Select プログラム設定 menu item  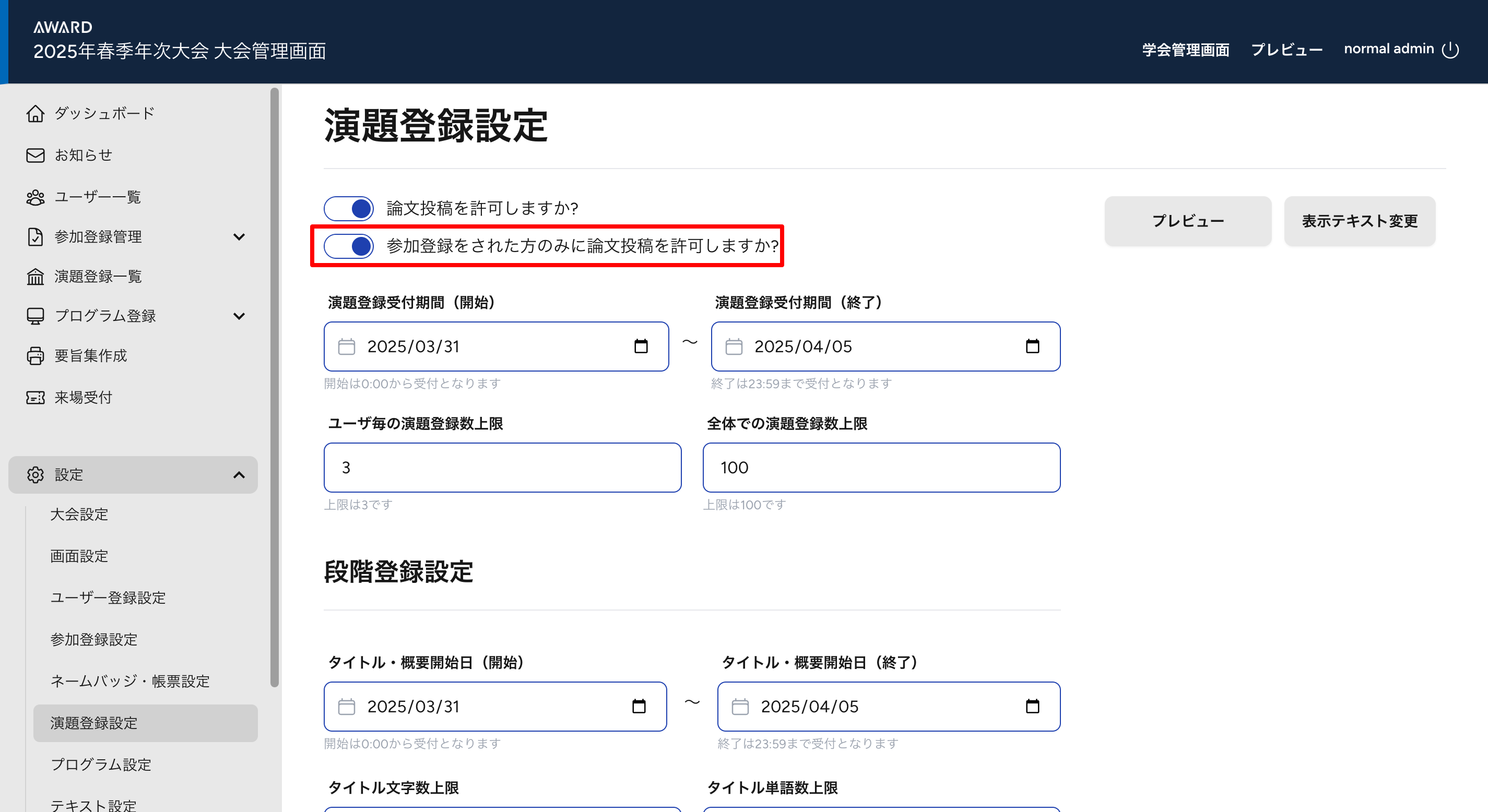coord(101,765)
